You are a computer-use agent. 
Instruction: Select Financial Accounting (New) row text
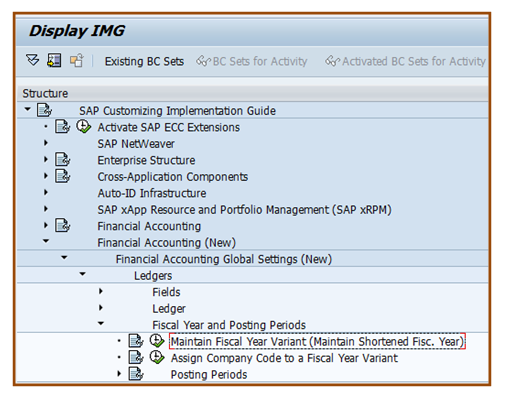(166, 243)
